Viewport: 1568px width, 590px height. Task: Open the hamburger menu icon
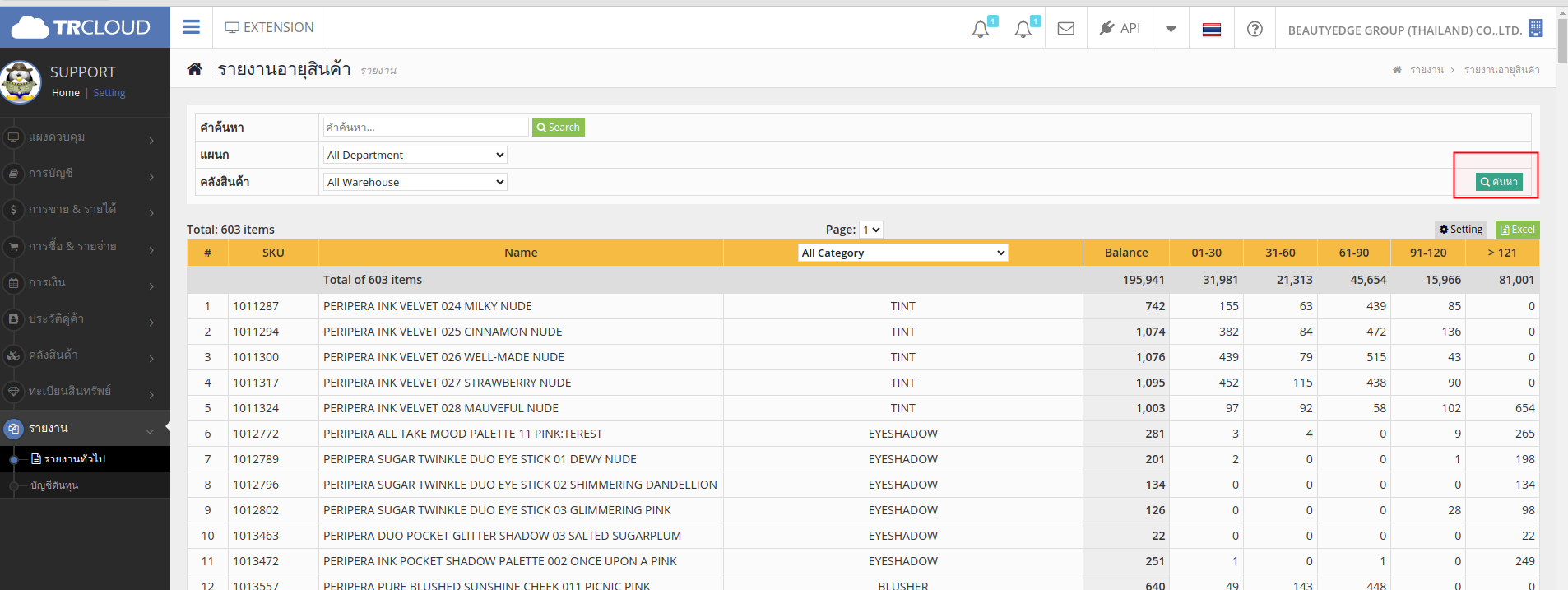[x=191, y=27]
